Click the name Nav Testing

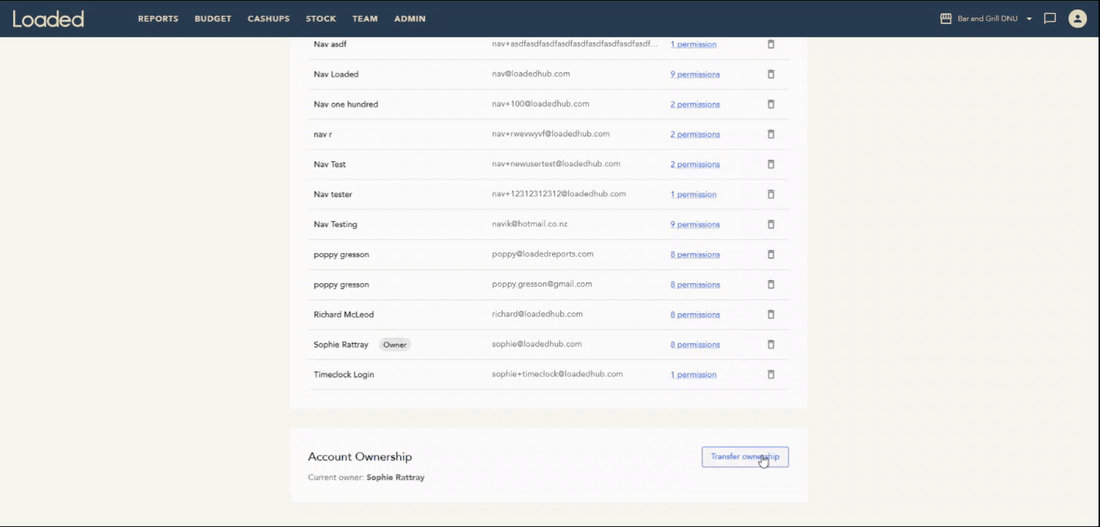(x=335, y=225)
